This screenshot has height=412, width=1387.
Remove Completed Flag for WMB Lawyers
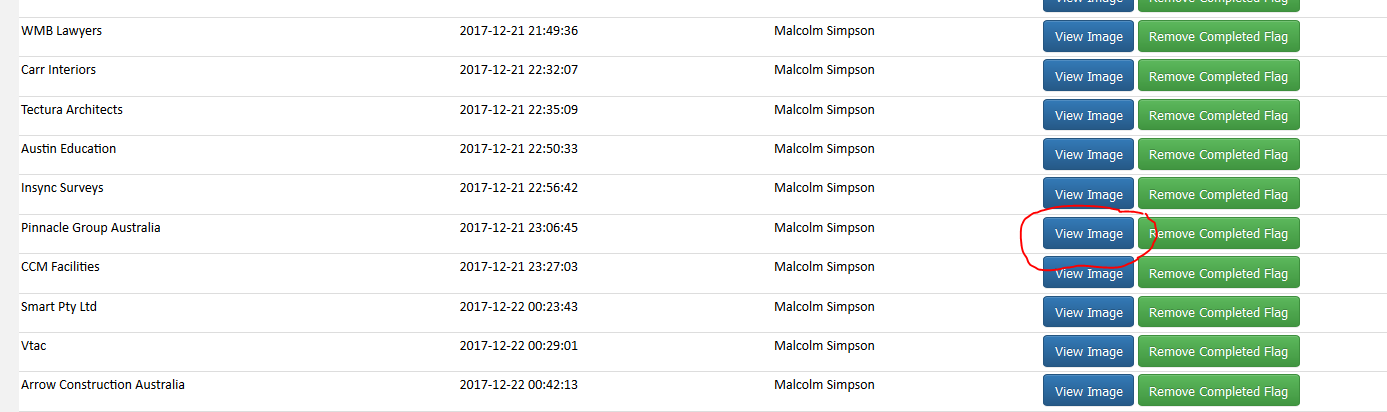pyautogui.click(x=1218, y=37)
